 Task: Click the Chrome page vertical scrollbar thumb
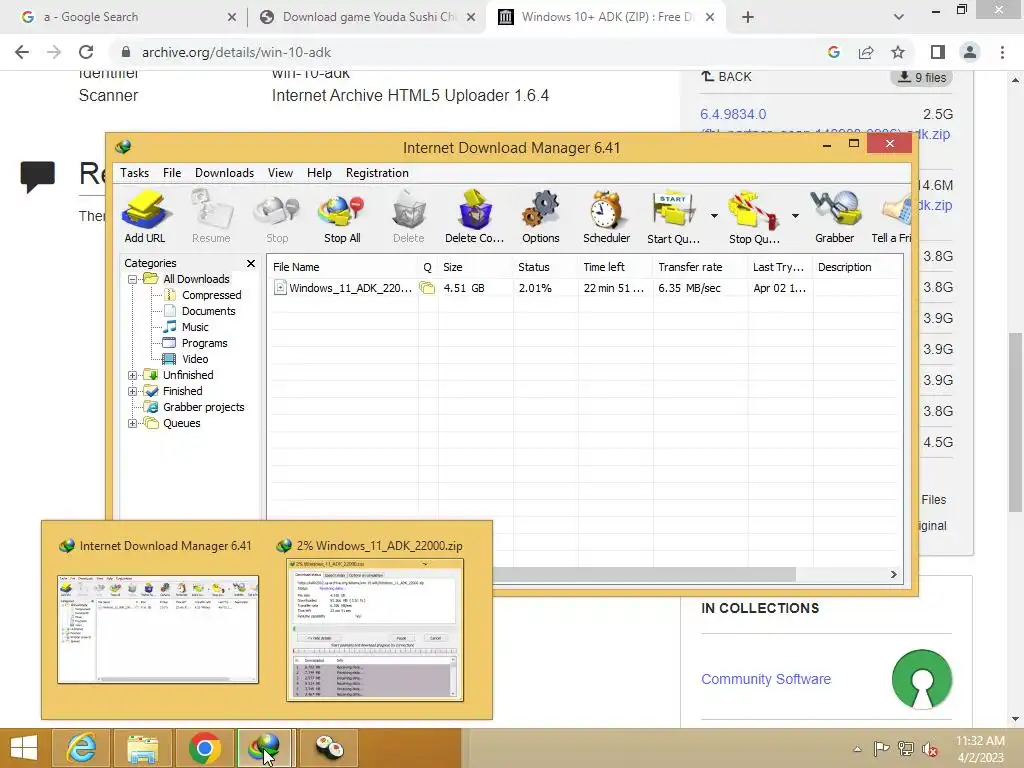click(x=1015, y=421)
